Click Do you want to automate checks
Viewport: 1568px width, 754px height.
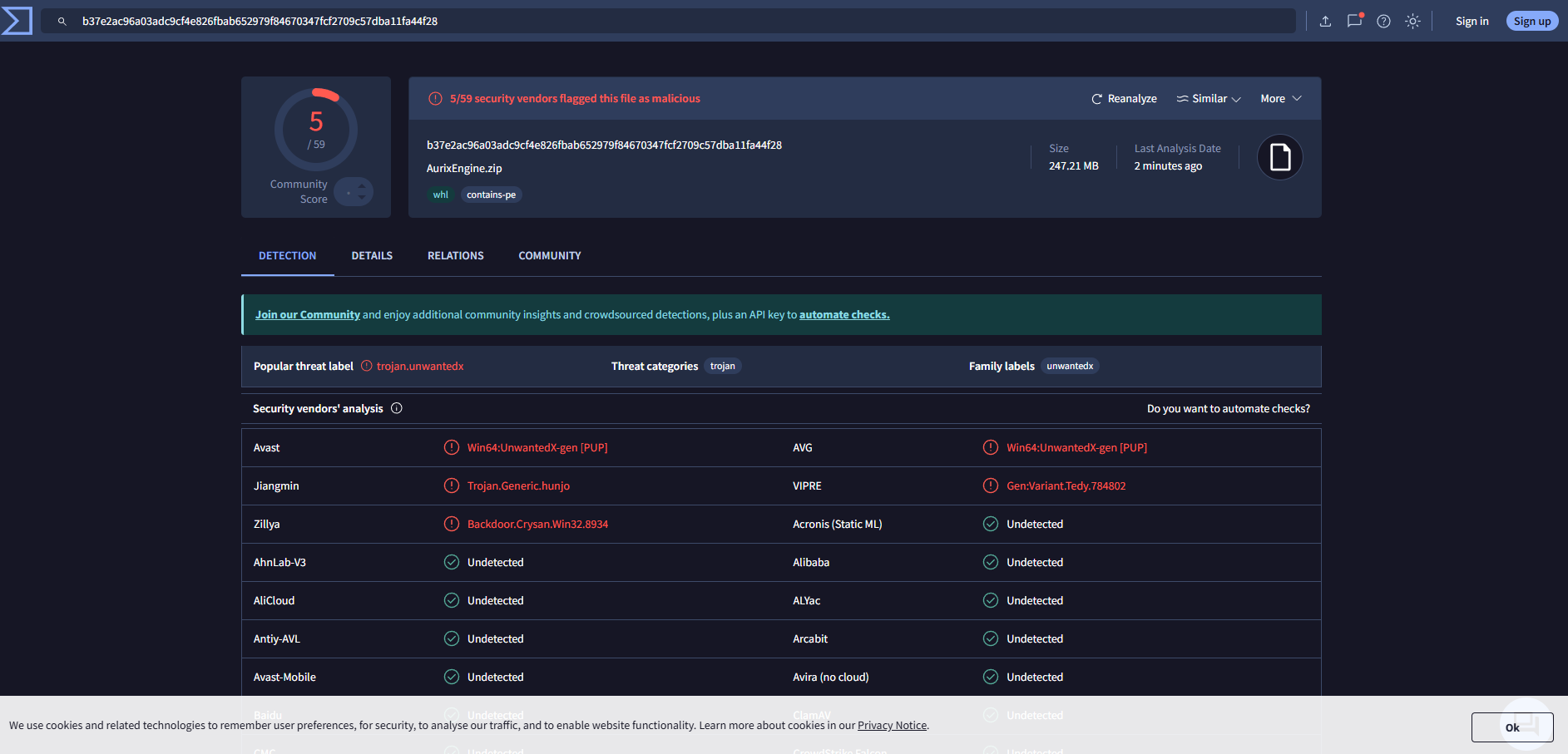tap(1229, 408)
